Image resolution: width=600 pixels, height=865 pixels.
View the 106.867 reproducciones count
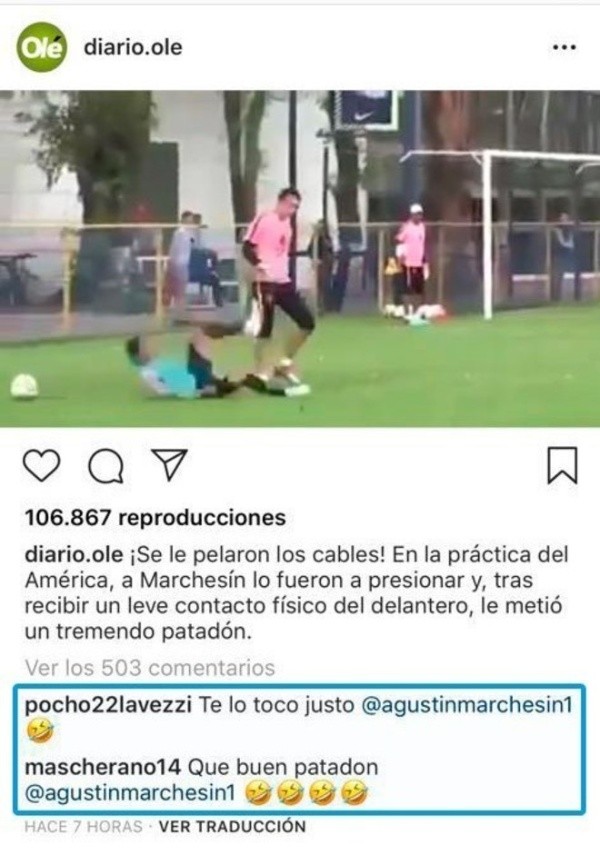tap(156, 517)
